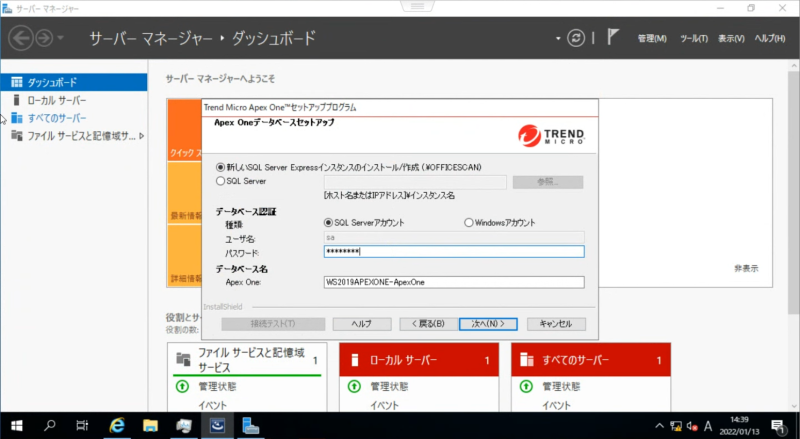Open the Windows Start menu
The height and width of the screenshot is (439, 800).
point(16,426)
